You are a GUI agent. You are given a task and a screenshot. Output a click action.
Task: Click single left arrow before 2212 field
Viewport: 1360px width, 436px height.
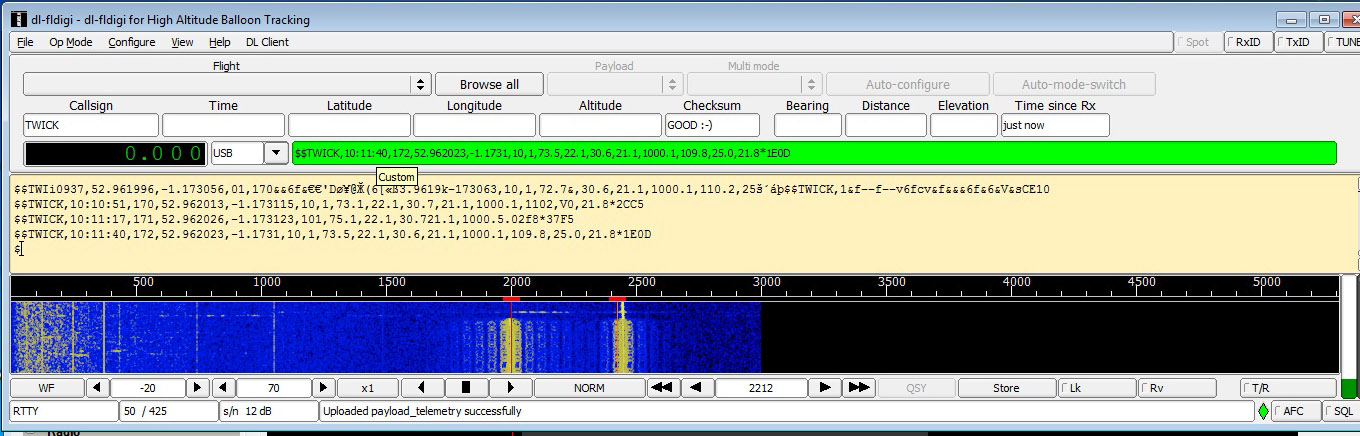[x=697, y=388]
